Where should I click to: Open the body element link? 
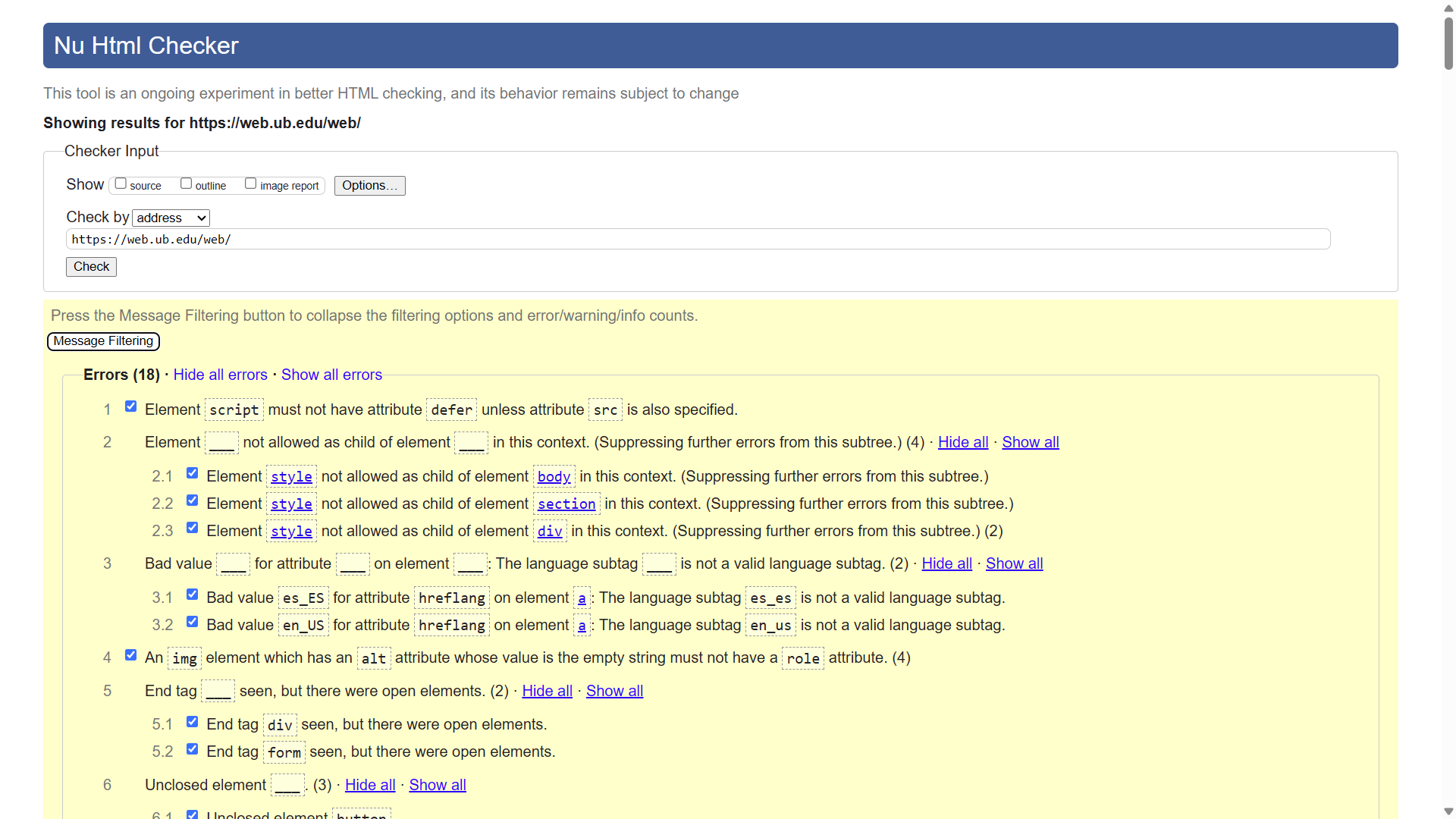point(554,477)
